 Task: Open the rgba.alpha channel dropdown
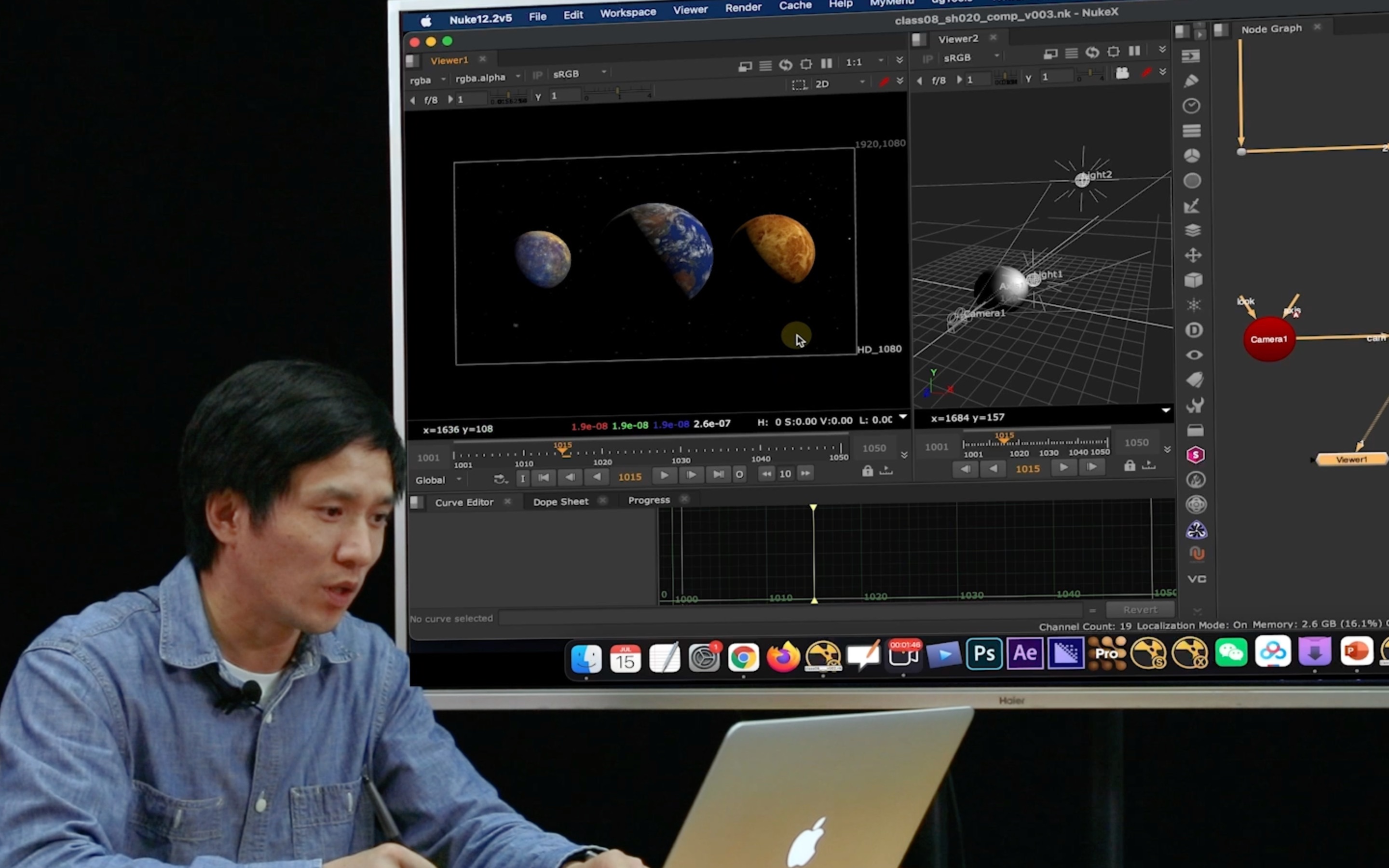(x=487, y=78)
